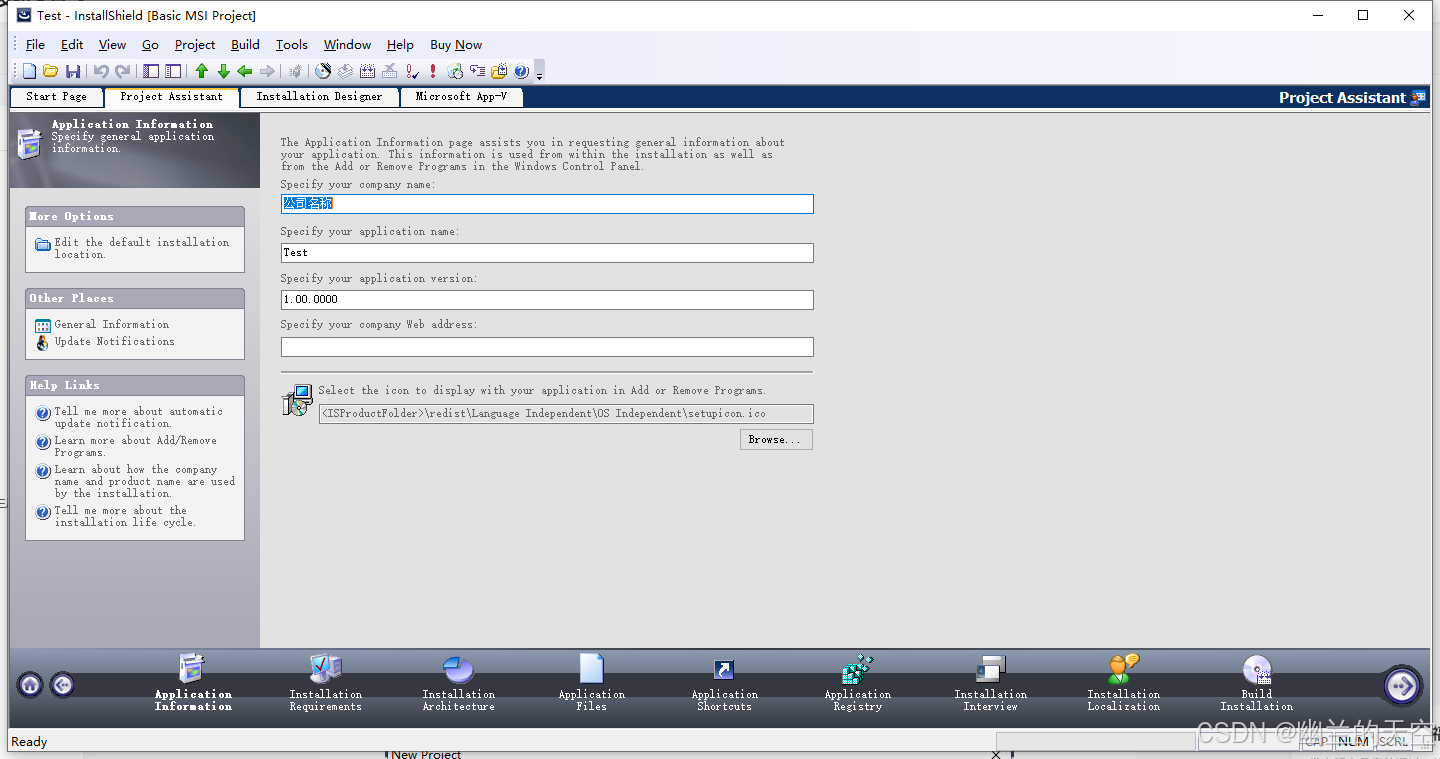The height and width of the screenshot is (759, 1440).
Task: Go to Build Installation step
Action: point(1257,682)
